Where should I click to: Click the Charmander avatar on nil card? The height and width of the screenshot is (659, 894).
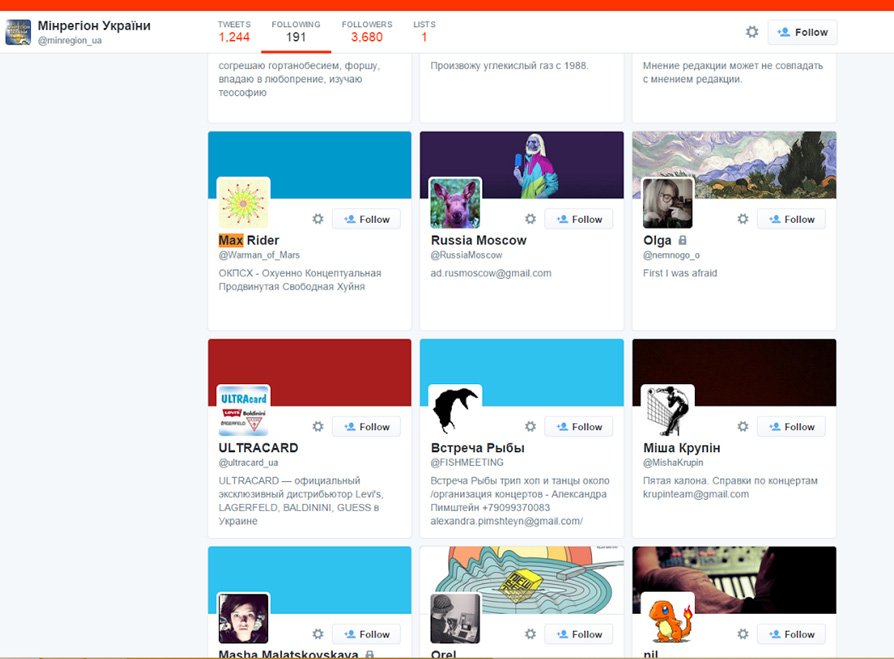pyautogui.click(x=667, y=618)
